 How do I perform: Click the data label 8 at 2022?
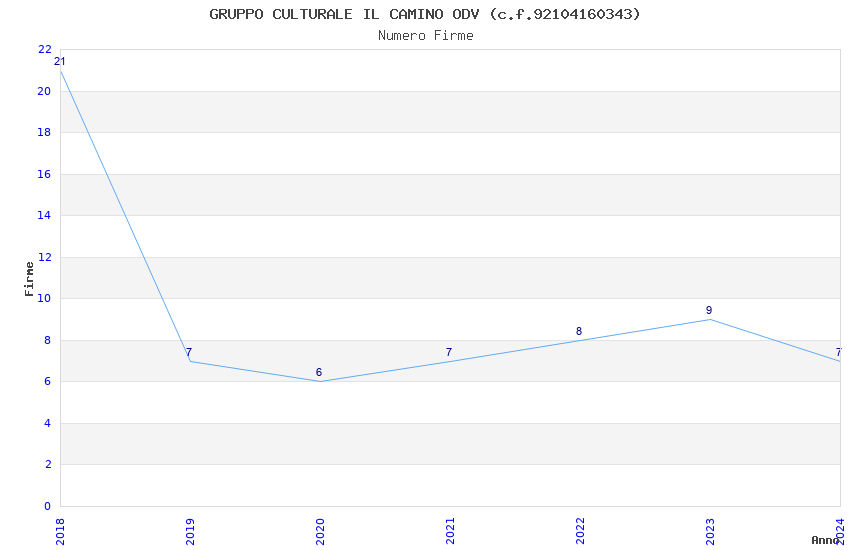point(579,331)
